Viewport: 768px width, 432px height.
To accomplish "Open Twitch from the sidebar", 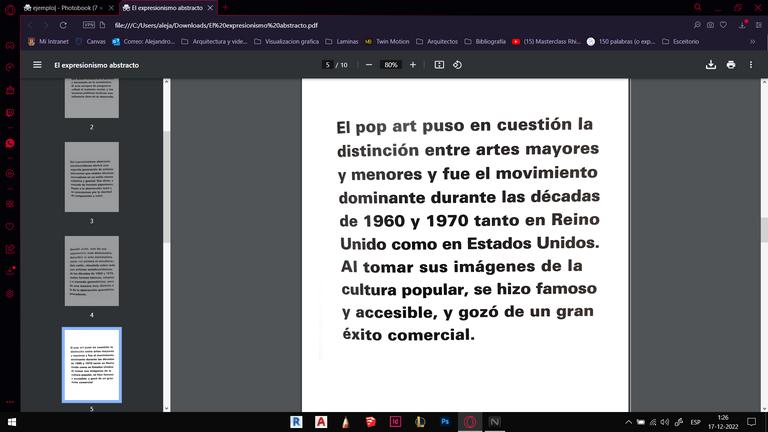I will pos(10,113).
